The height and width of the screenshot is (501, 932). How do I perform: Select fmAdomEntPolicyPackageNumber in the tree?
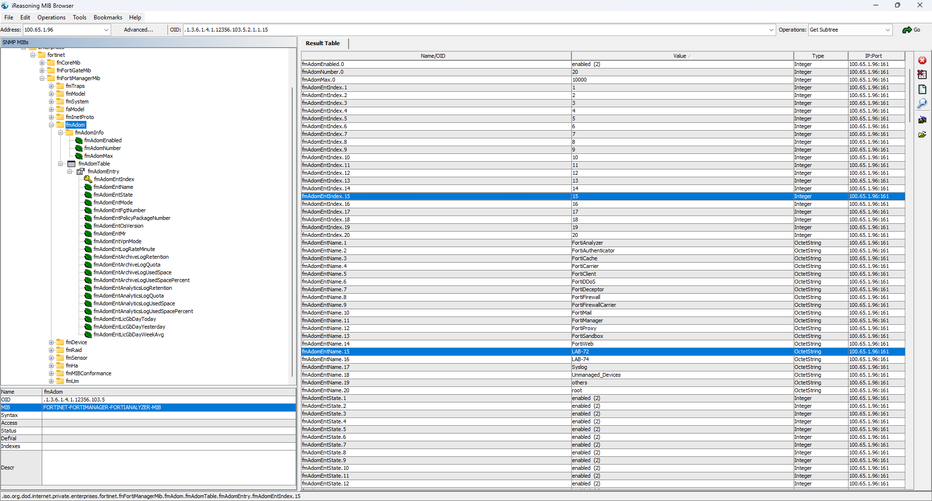[131, 218]
